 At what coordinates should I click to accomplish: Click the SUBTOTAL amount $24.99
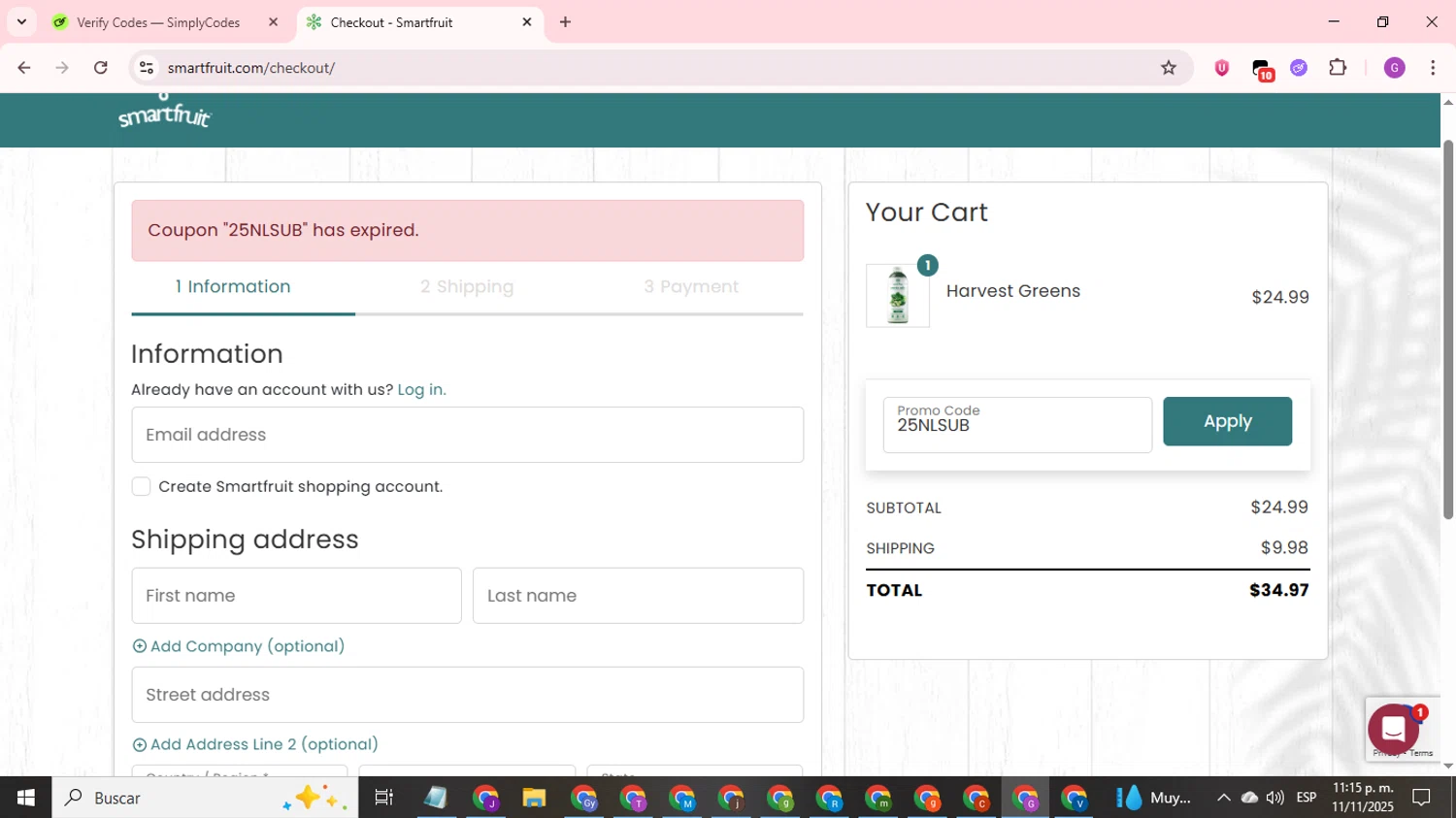[1278, 507]
